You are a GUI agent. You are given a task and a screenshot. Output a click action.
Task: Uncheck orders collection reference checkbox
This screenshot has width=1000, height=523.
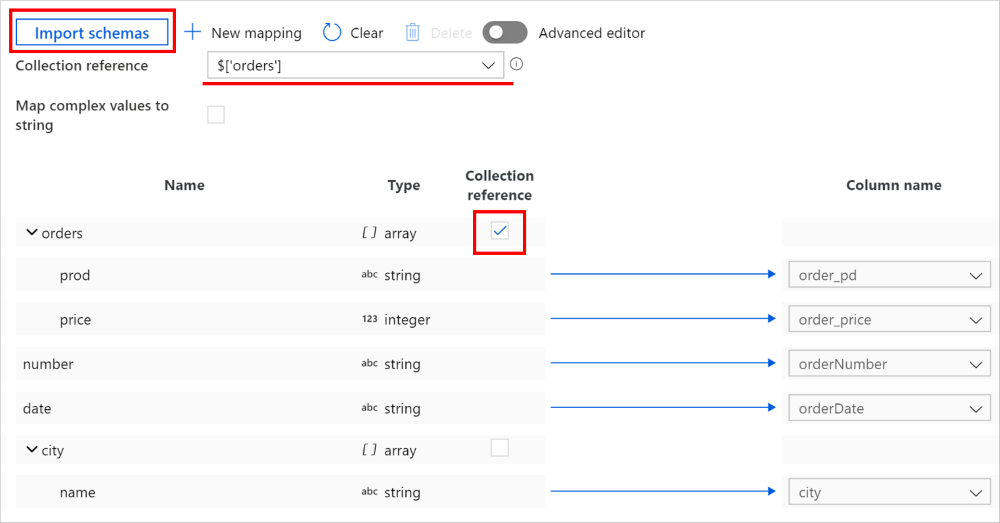(x=500, y=232)
